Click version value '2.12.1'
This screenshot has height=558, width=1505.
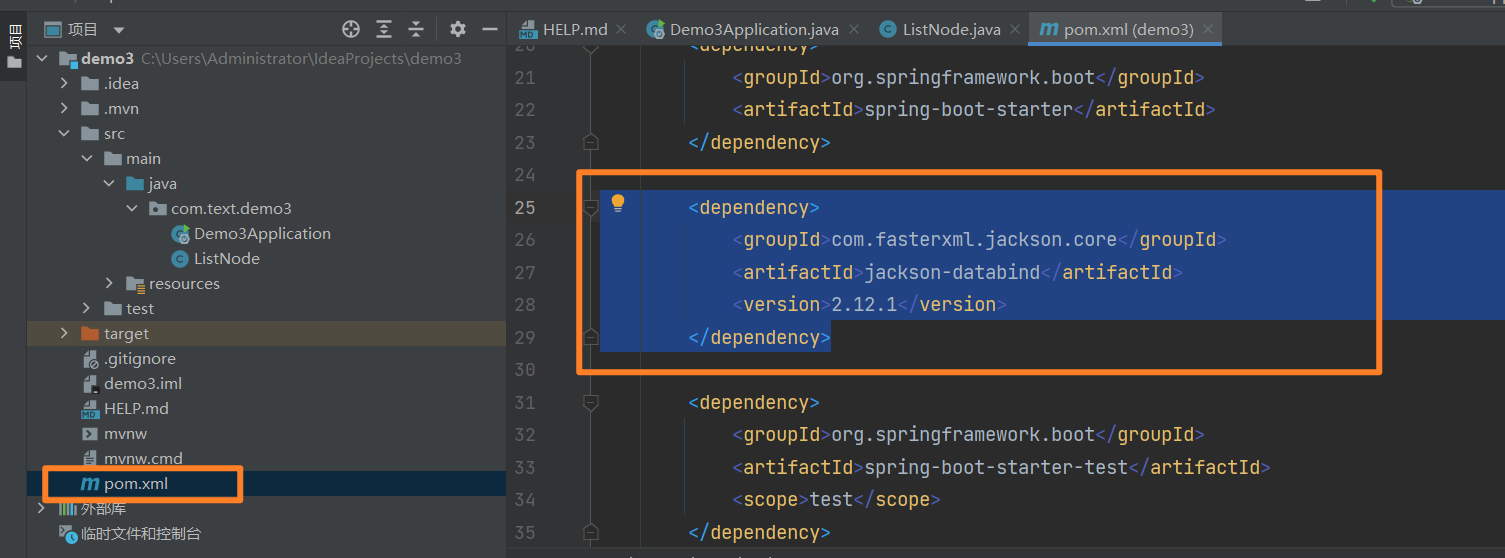(x=864, y=305)
